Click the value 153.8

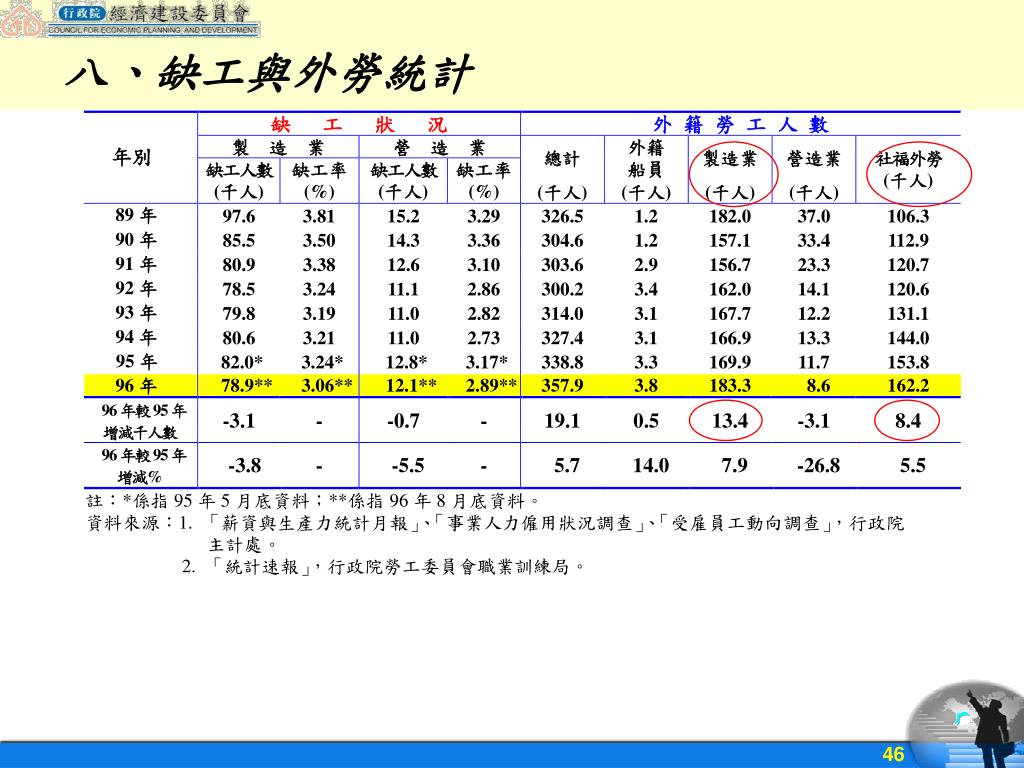tap(908, 362)
